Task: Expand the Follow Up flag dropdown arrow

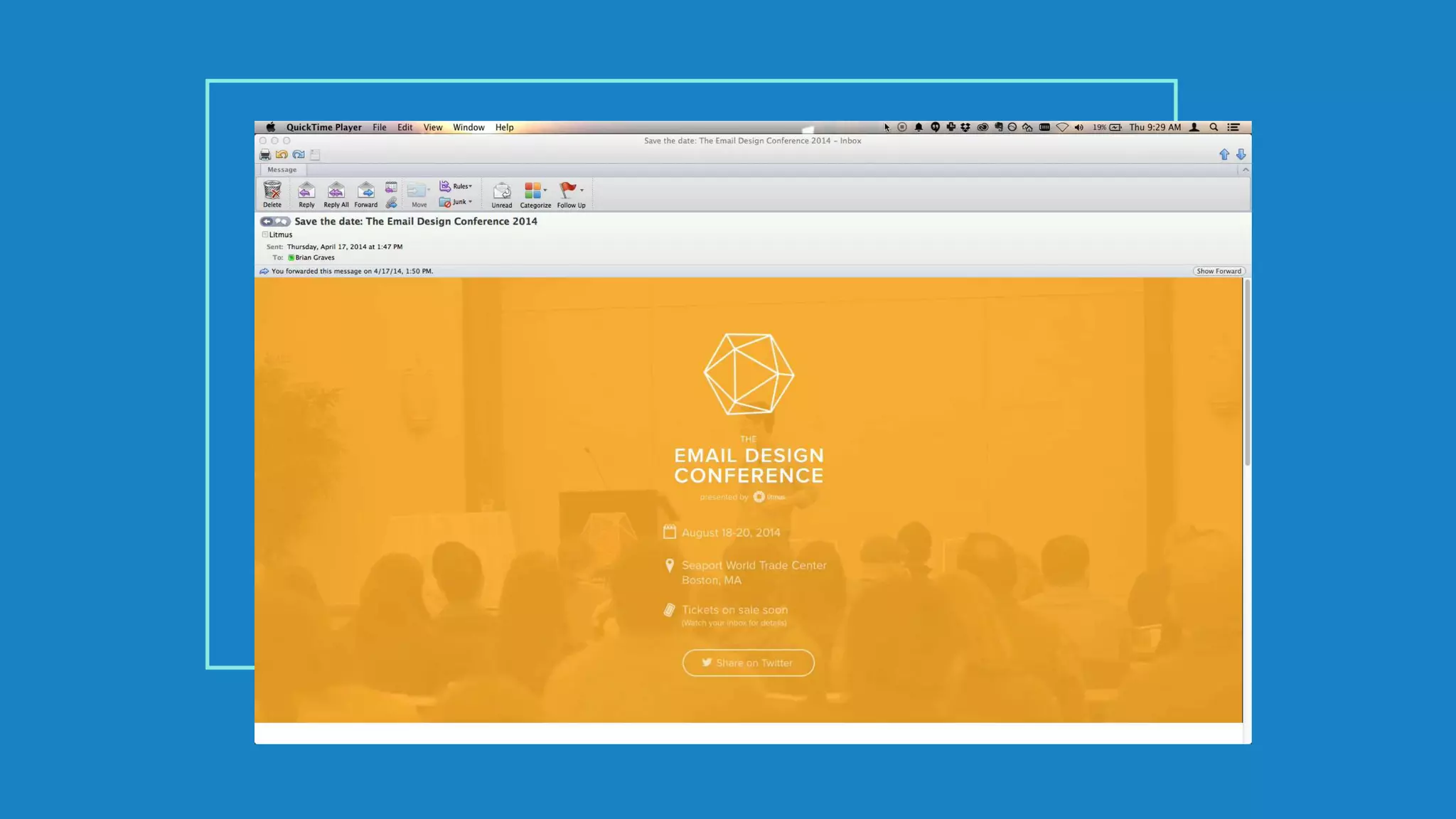Action: point(582,190)
